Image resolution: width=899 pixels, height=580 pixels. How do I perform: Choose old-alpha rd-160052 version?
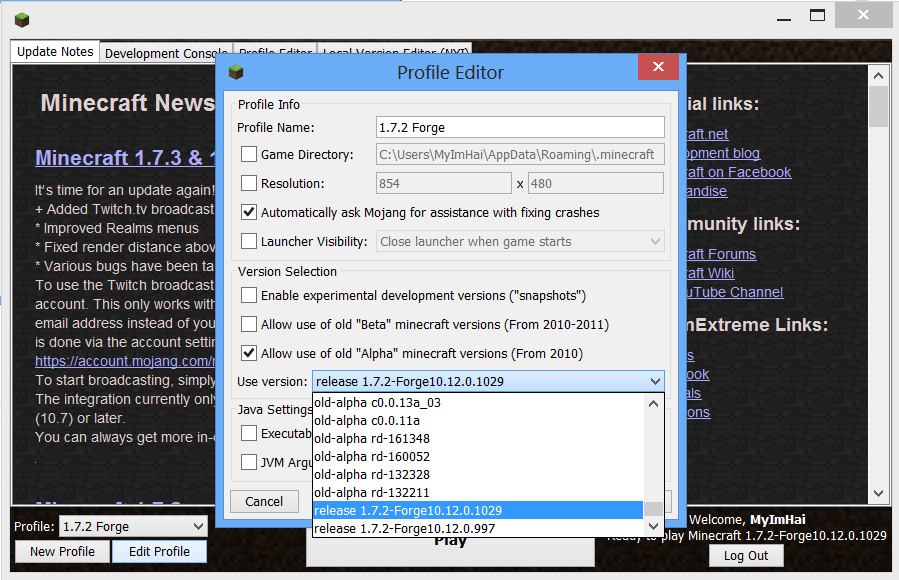point(478,457)
